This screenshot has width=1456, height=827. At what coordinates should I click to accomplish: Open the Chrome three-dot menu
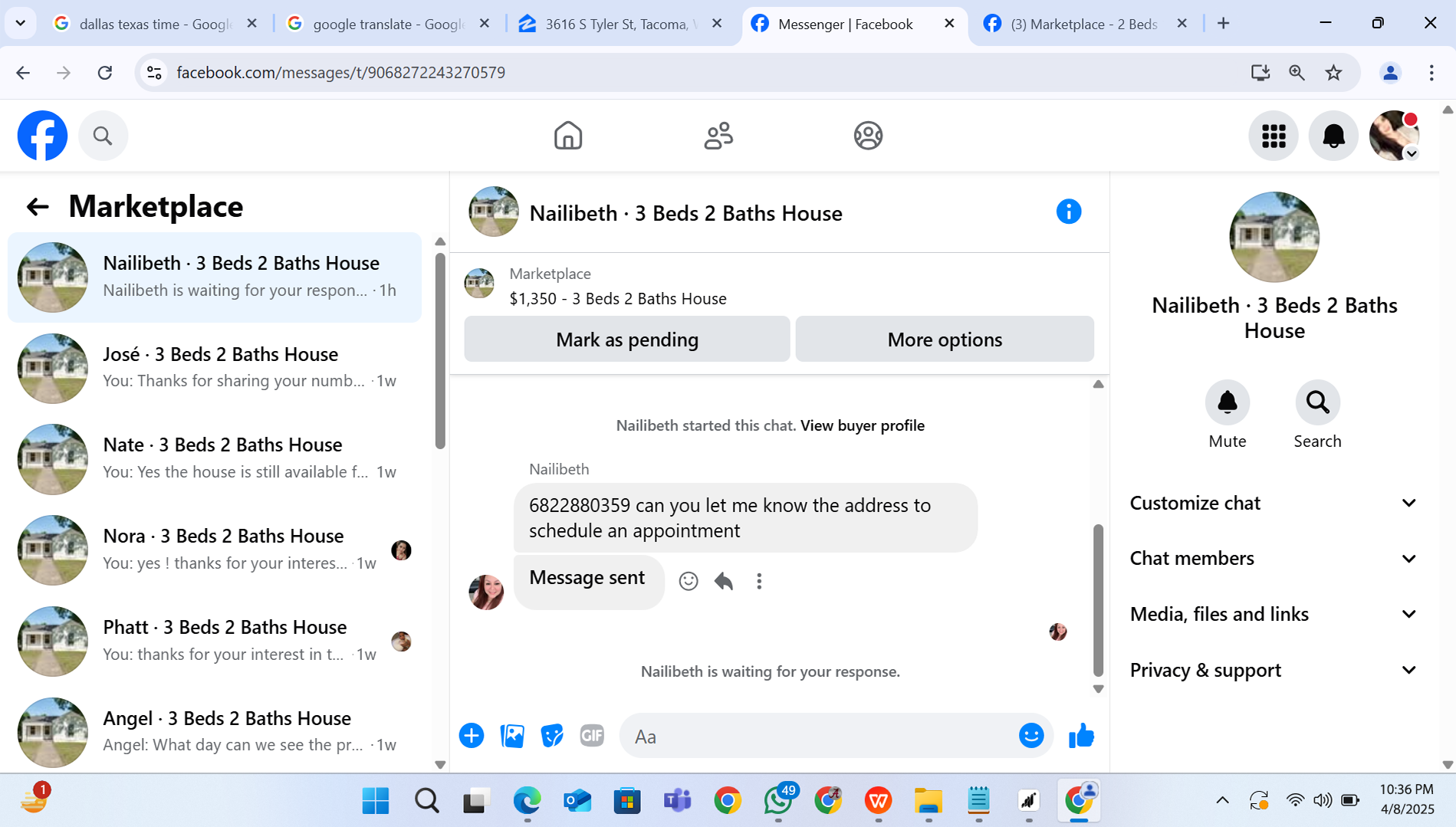(1431, 73)
